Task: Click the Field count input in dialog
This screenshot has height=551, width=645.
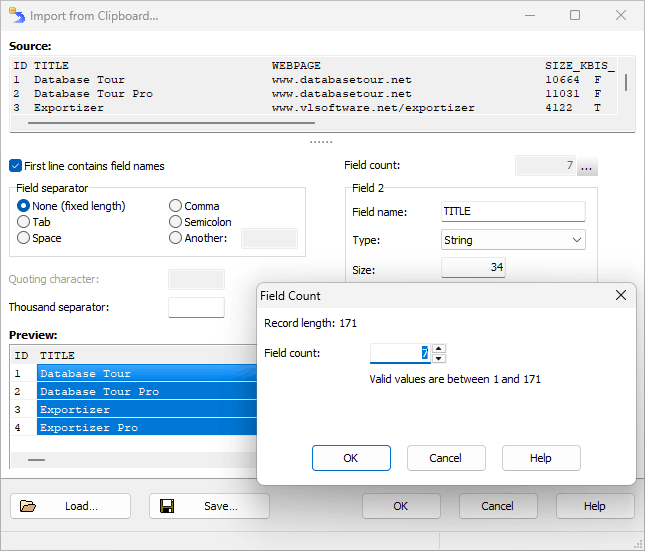Action: click(x=400, y=353)
